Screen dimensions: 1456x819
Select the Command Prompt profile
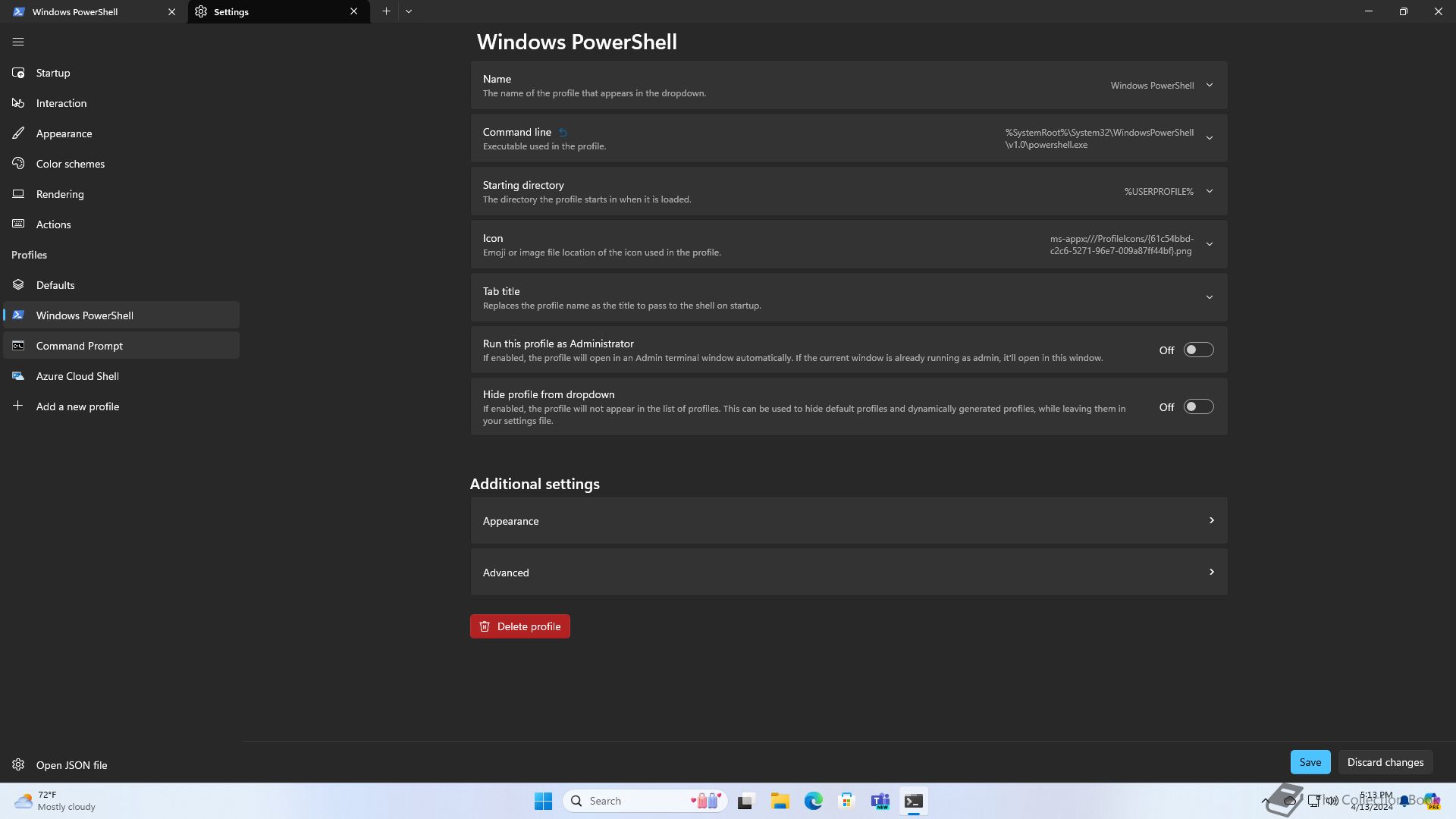(121, 346)
